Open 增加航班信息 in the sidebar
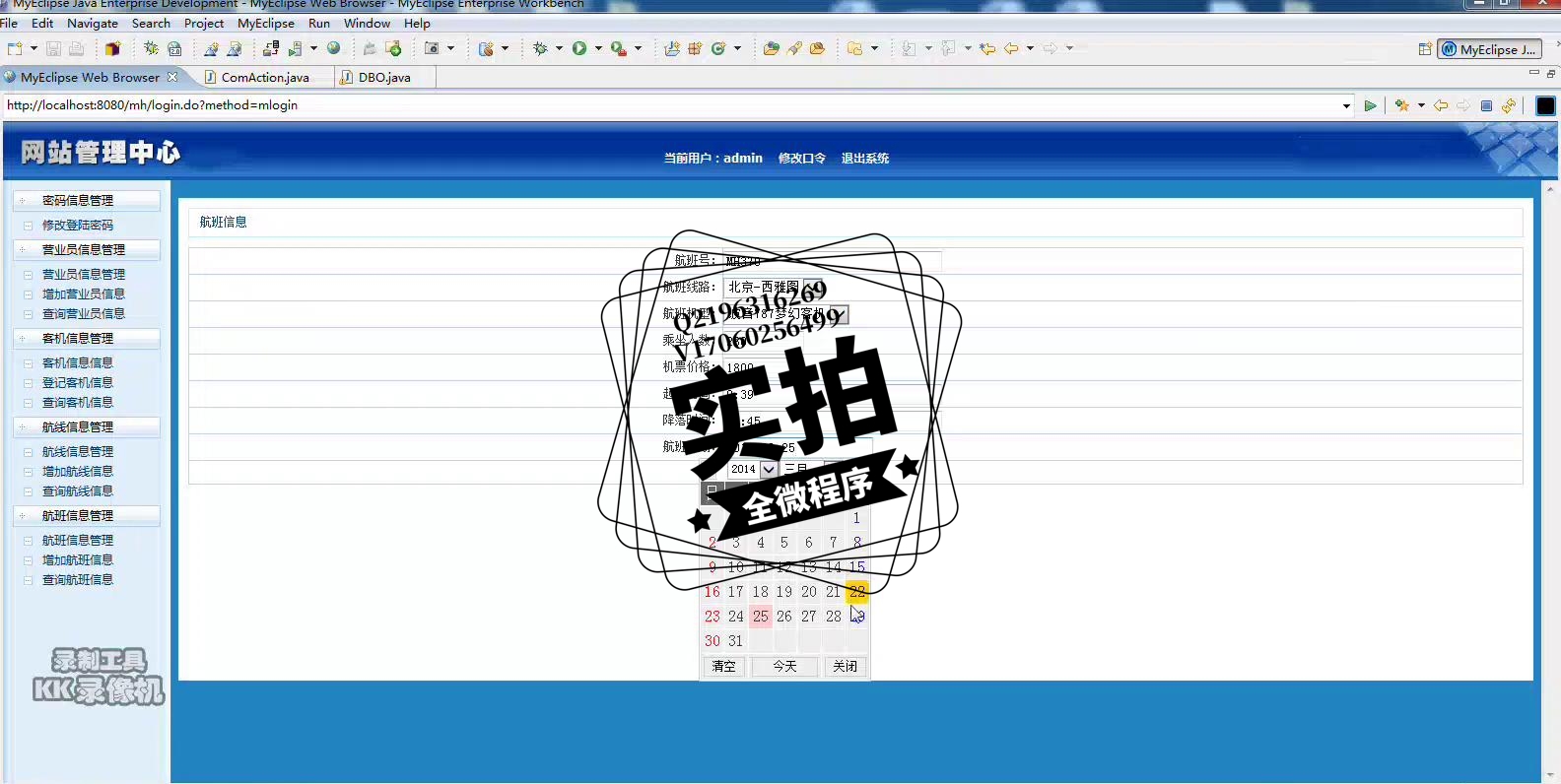The width and height of the screenshot is (1561, 784). click(78, 559)
